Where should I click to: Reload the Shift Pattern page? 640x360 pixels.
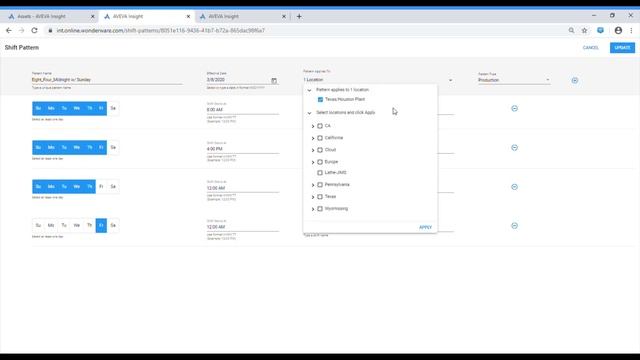coord(34,30)
